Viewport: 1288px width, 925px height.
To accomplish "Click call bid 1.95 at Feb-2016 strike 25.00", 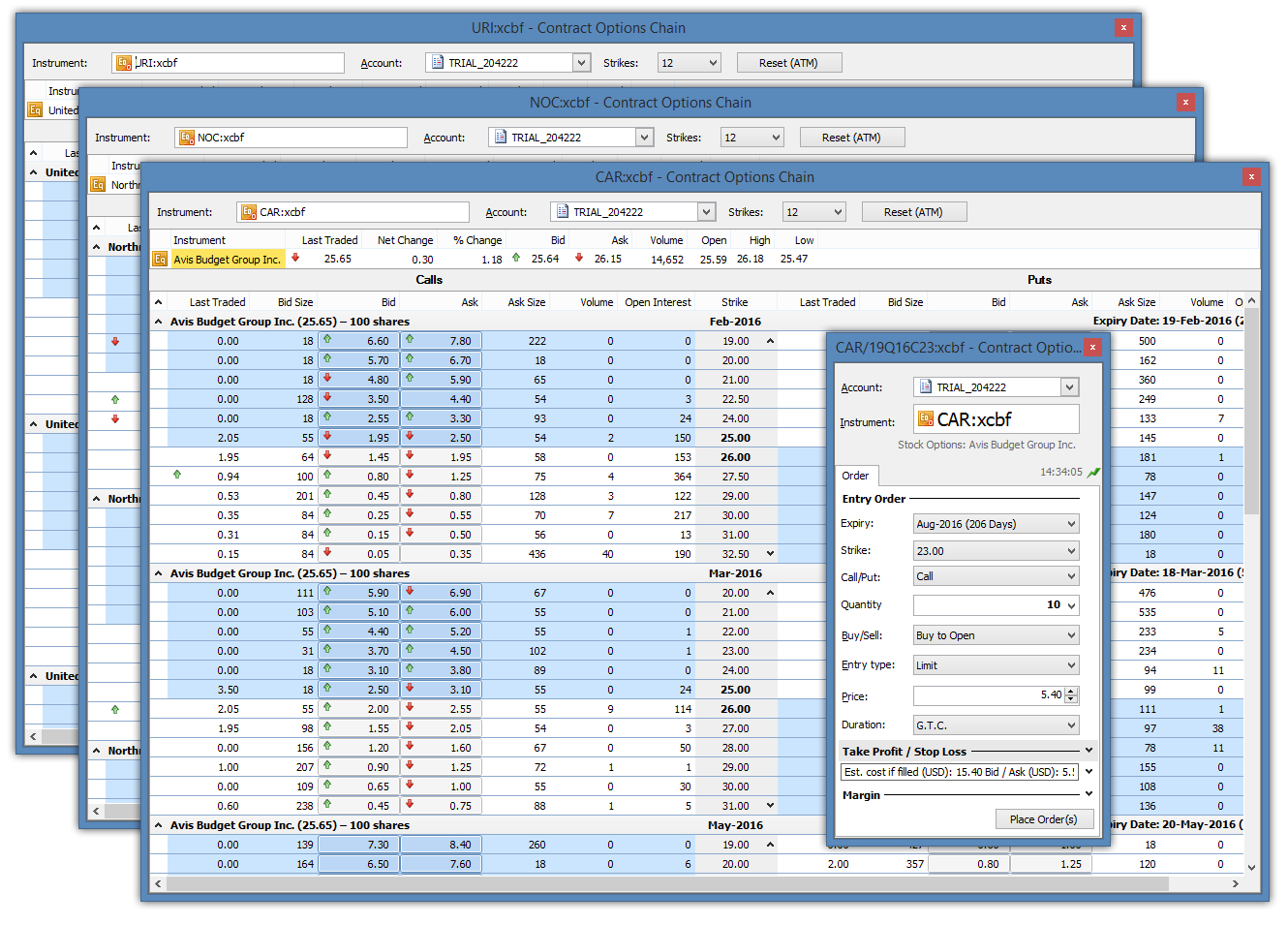I will coord(358,438).
